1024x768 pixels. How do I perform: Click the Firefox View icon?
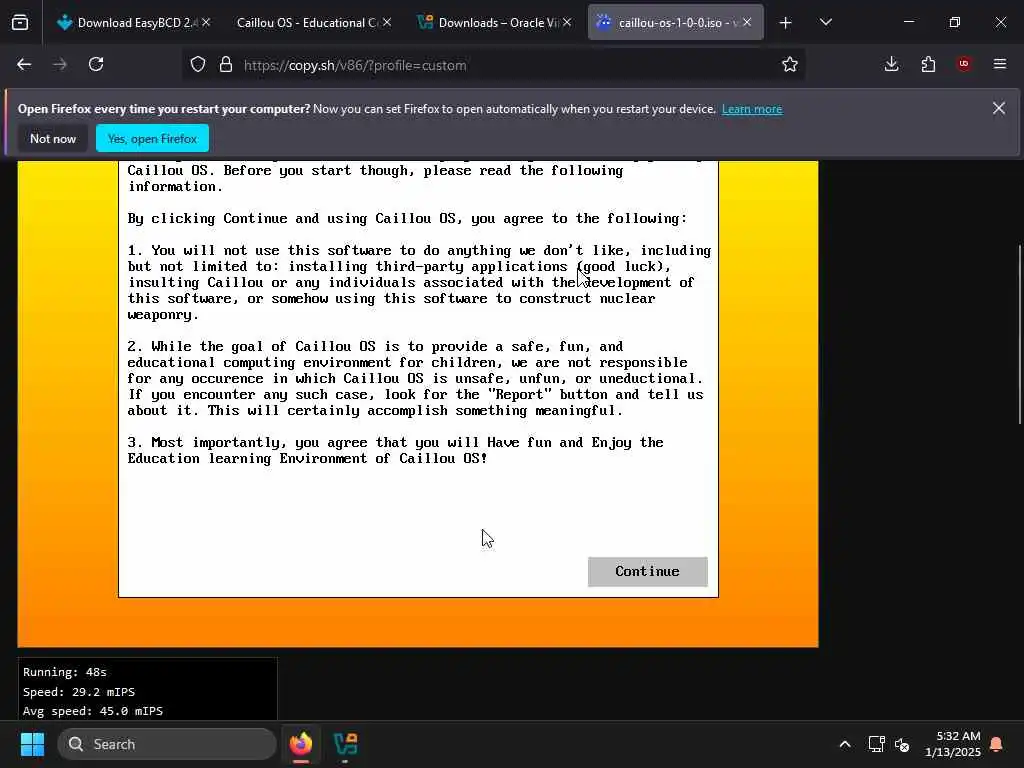(x=20, y=23)
